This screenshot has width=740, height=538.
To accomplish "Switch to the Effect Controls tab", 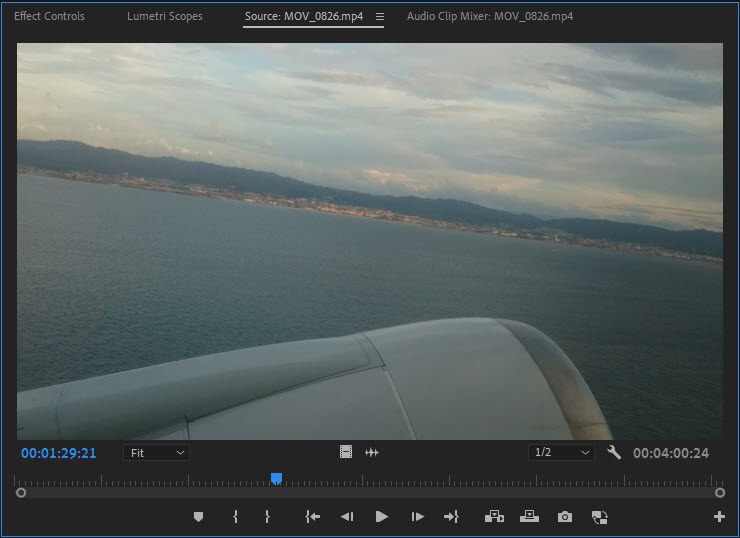I will coord(49,17).
